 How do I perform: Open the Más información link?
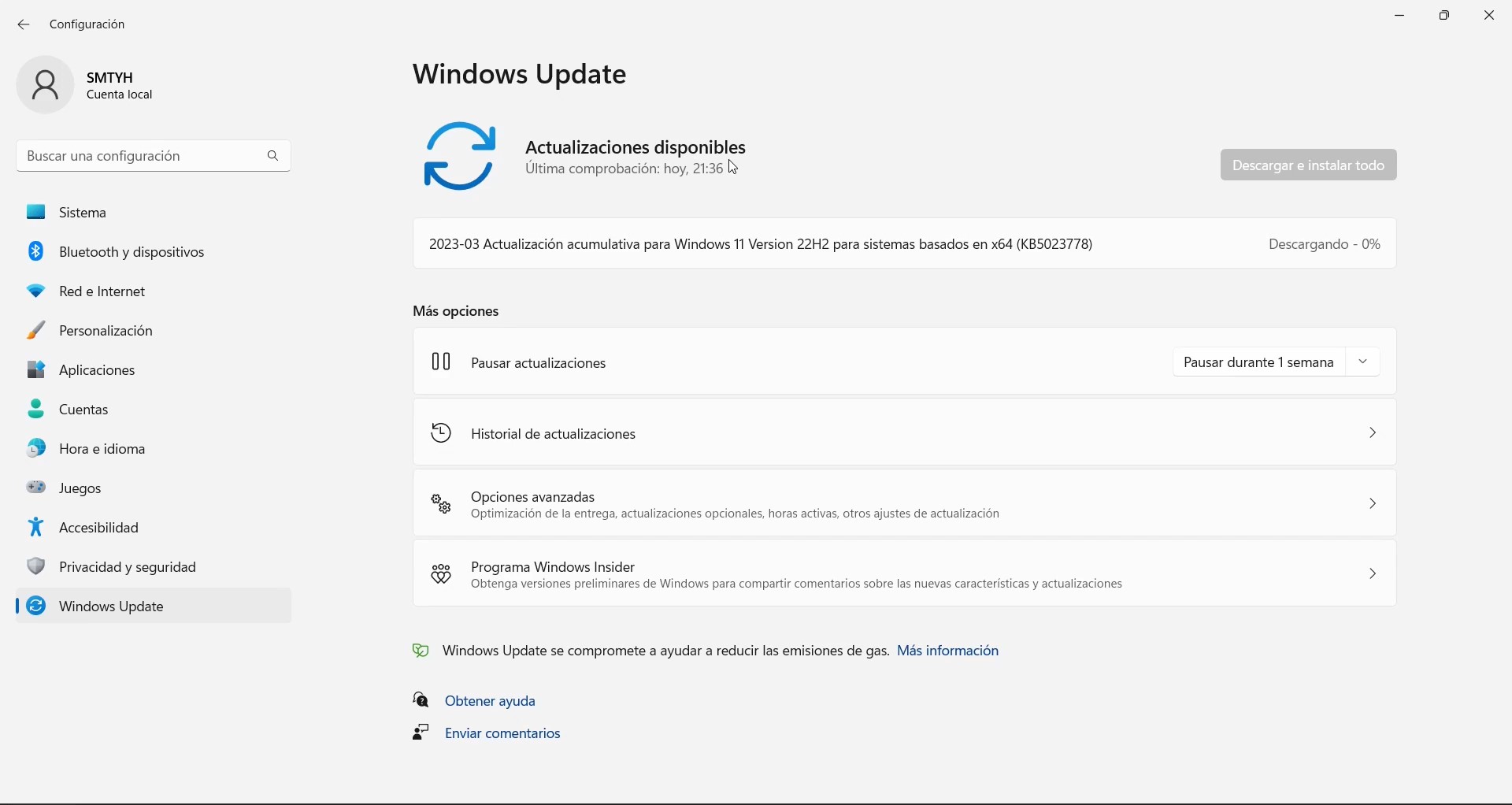[948, 651]
